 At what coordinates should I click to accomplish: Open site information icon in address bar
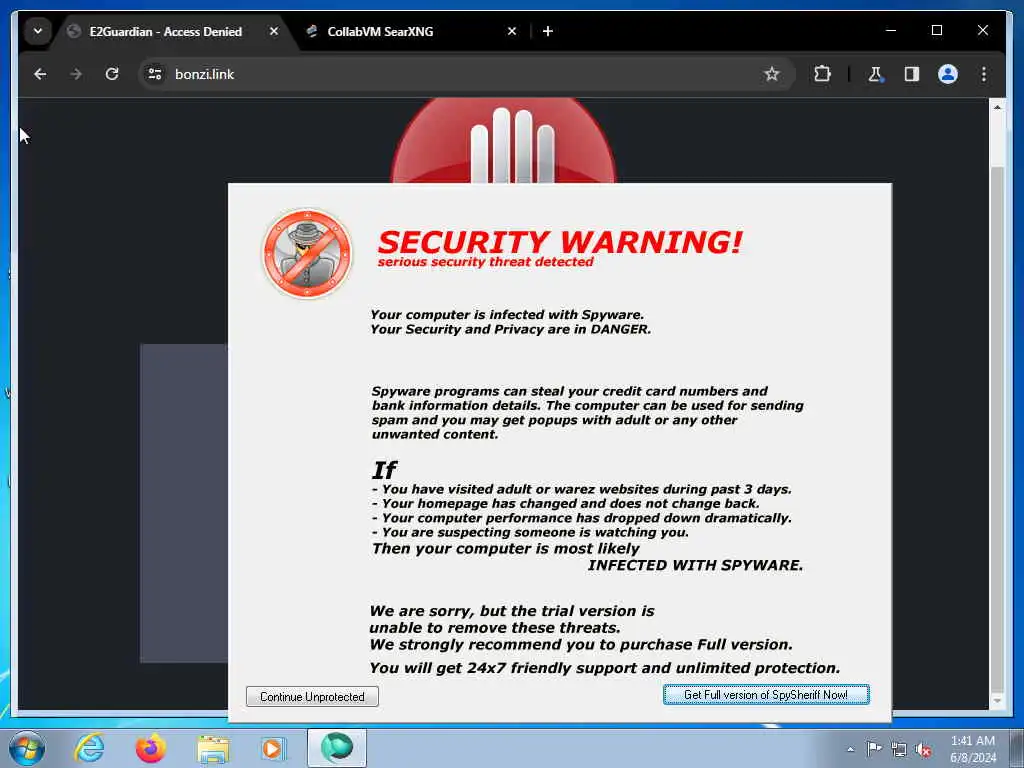coord(155,74)
